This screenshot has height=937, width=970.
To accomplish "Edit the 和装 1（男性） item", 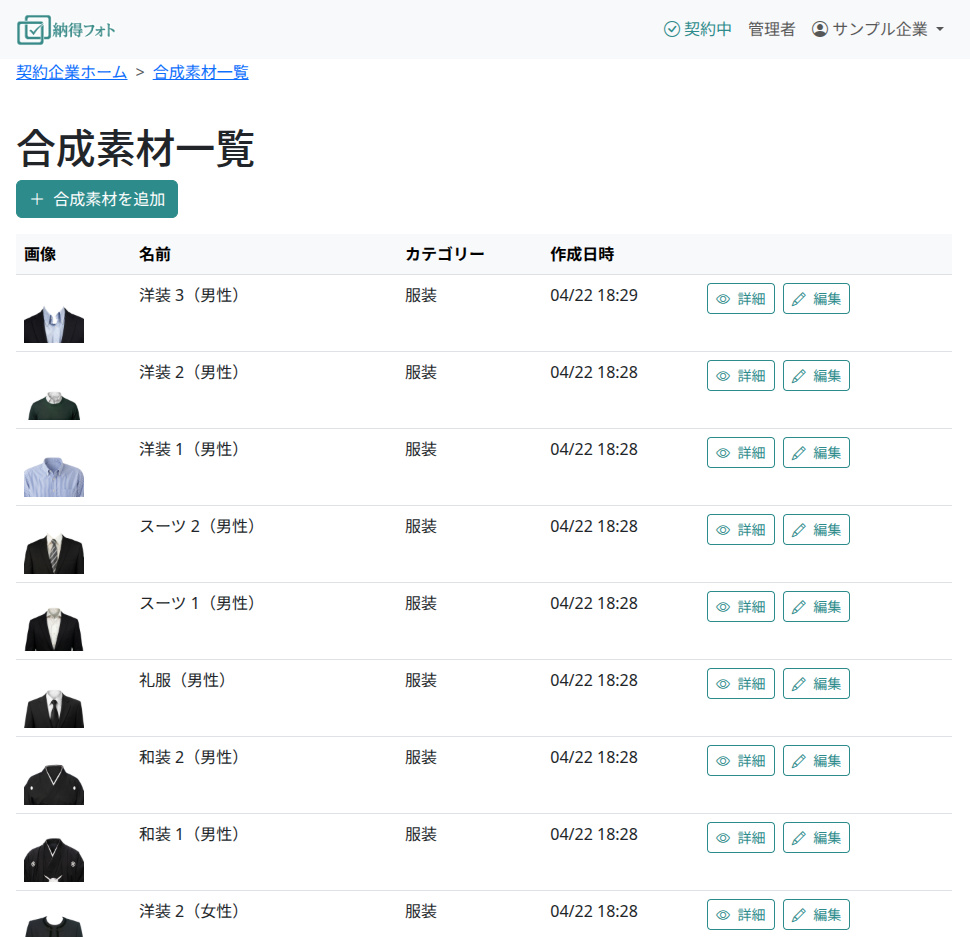I will (816, 837).
